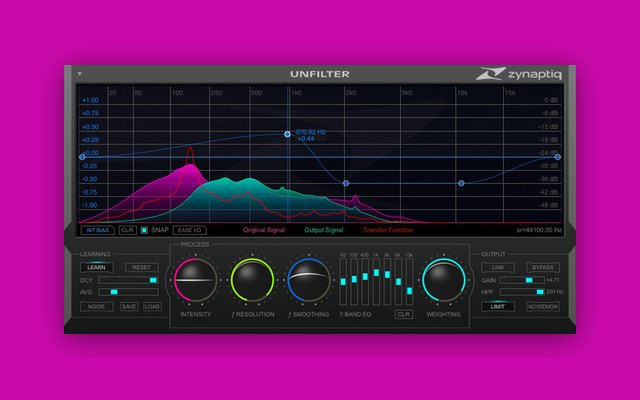Screen dimensions: 640x400
Task: Click the -48 dB scale label
Action: tap(548, 205)
